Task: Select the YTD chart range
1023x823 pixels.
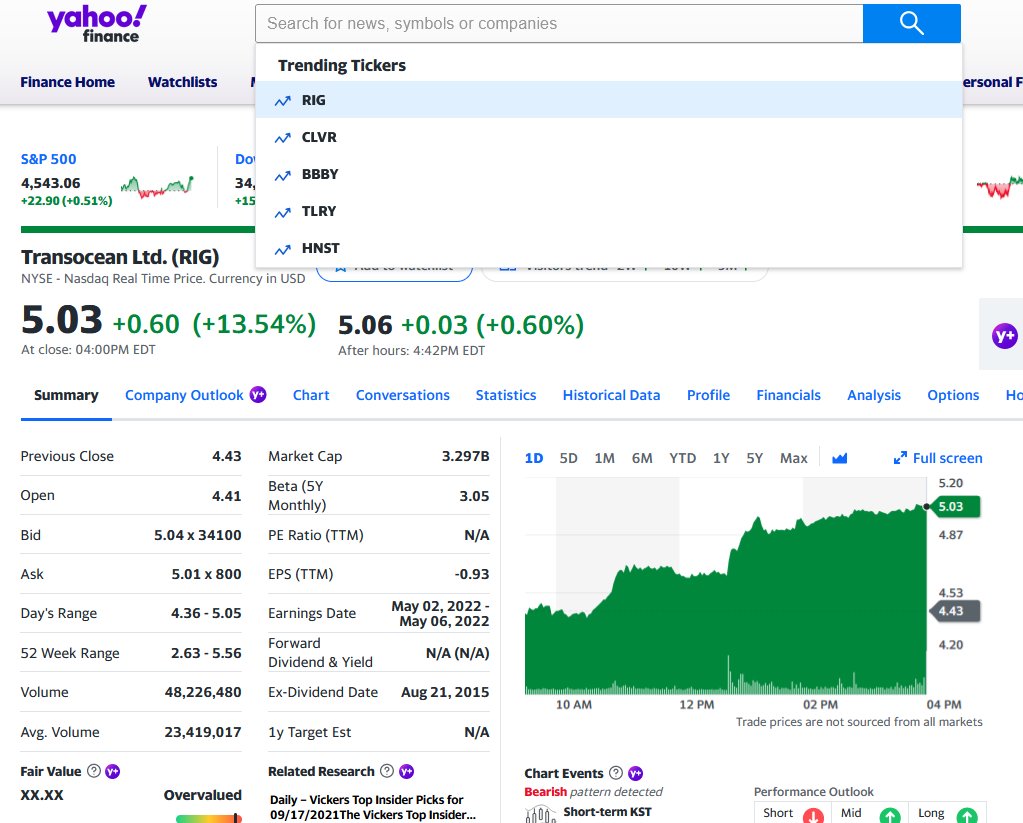Action: [x=682, y=458]
